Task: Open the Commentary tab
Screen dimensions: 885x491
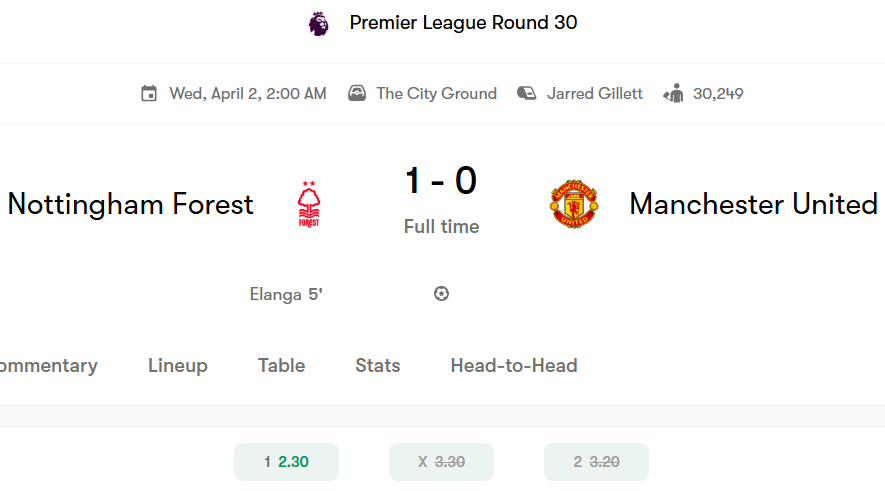Action: (x=48, y=366)
